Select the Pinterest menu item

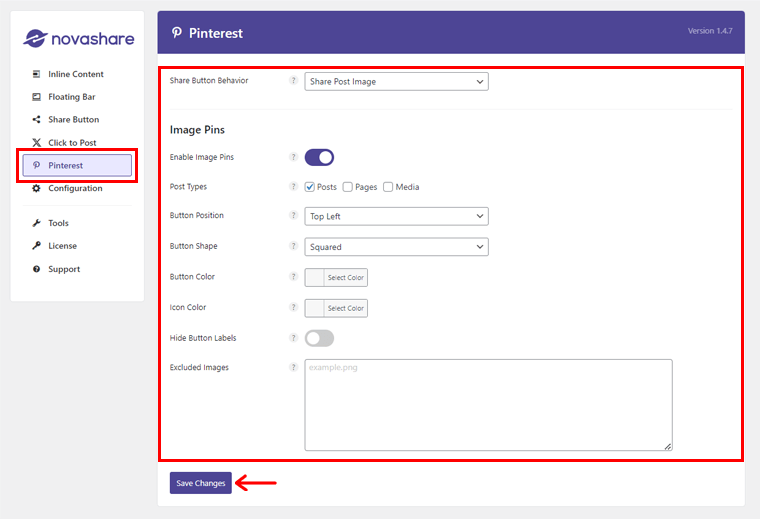click(77, 165)
